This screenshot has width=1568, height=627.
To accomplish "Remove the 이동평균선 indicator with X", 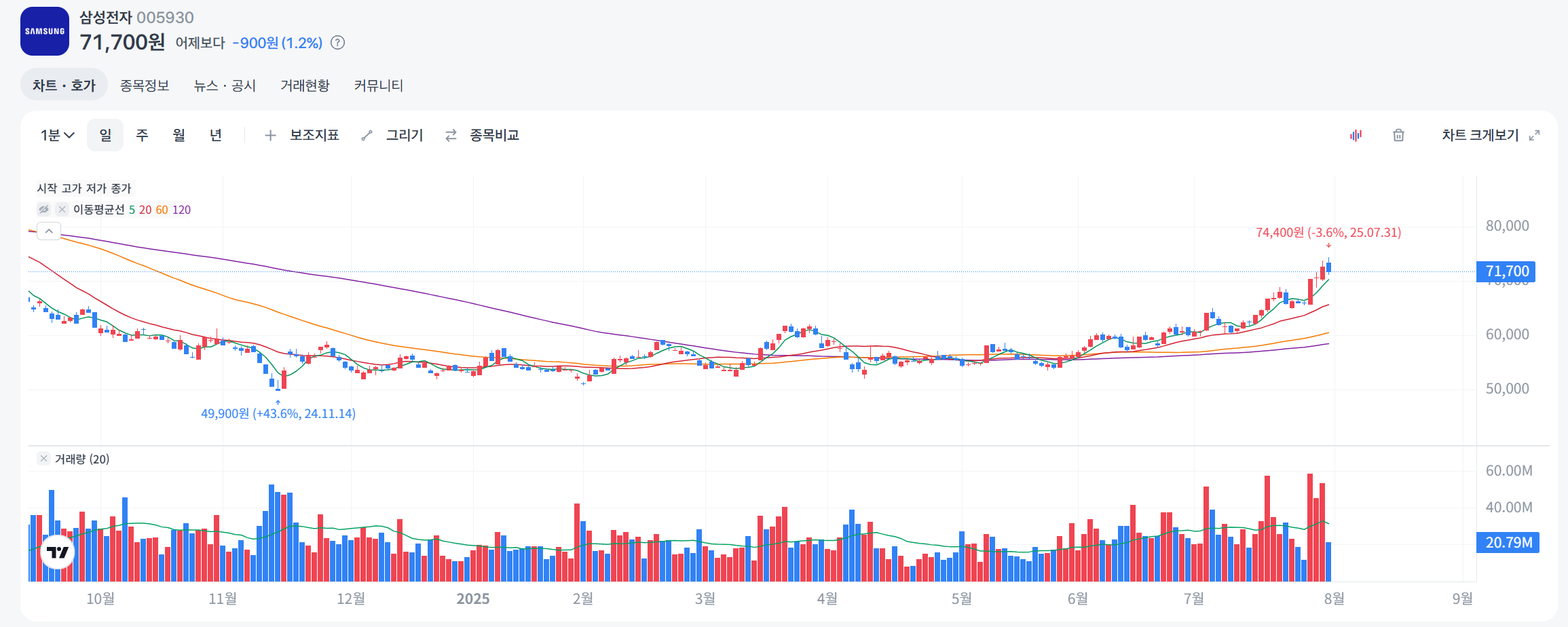I will pos(62,210).
